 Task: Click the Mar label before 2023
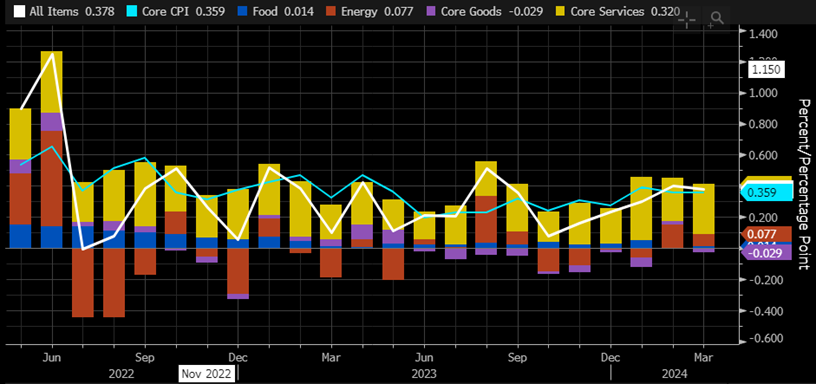tap(331, 358)
